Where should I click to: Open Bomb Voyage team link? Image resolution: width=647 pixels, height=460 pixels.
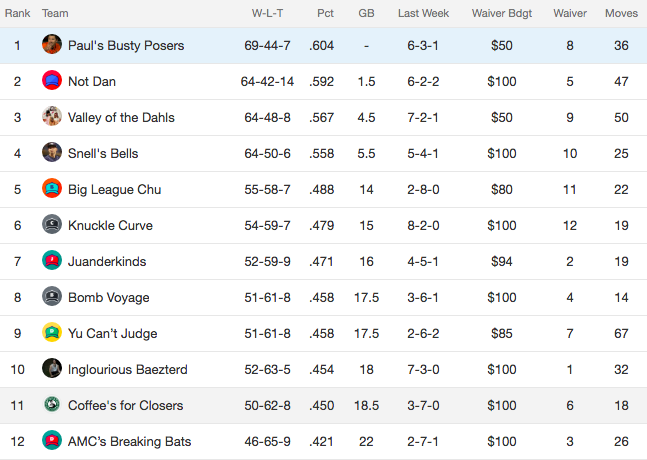point(109,297)
